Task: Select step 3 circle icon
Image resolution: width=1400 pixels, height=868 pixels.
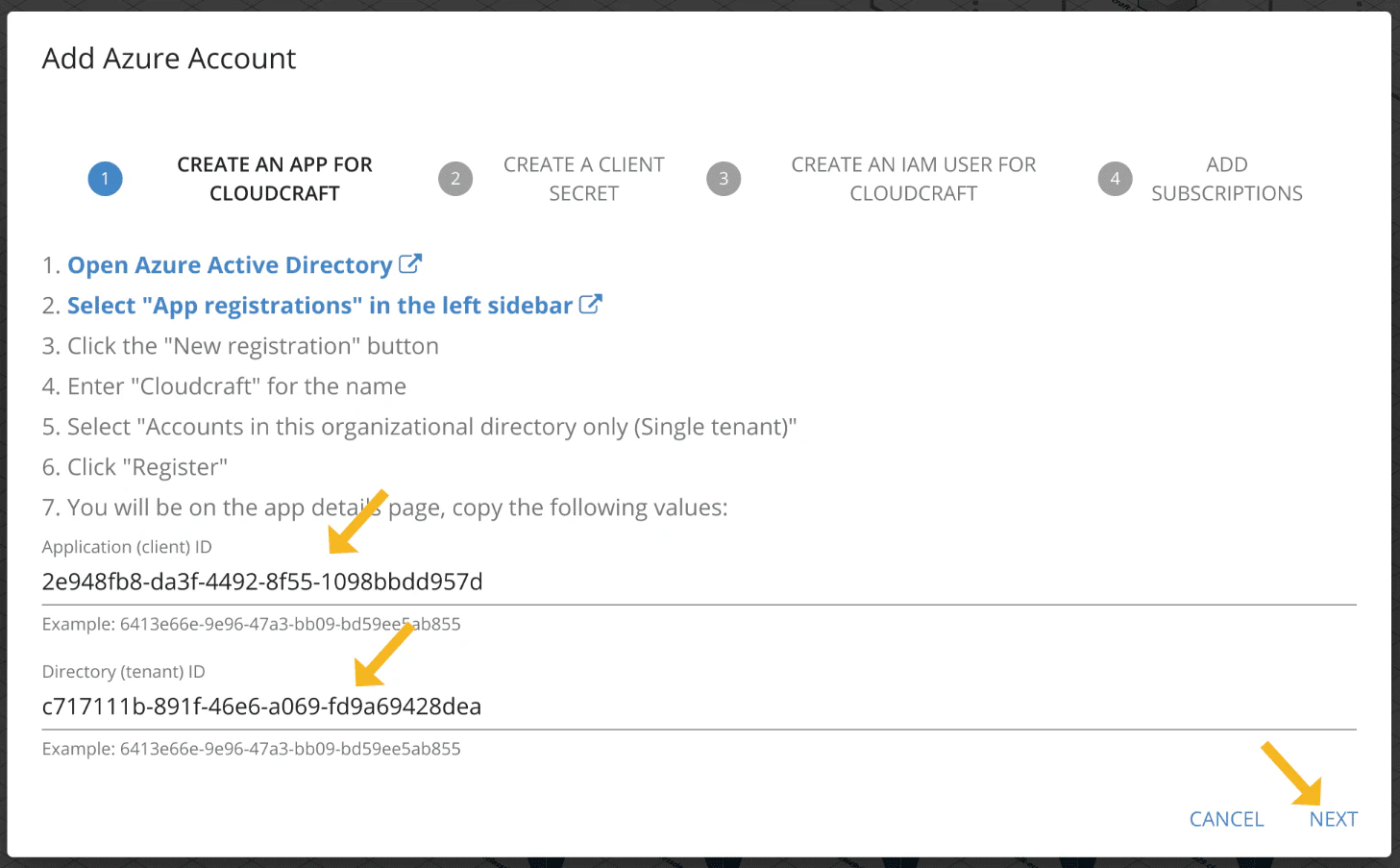Action: pos(724,179)
